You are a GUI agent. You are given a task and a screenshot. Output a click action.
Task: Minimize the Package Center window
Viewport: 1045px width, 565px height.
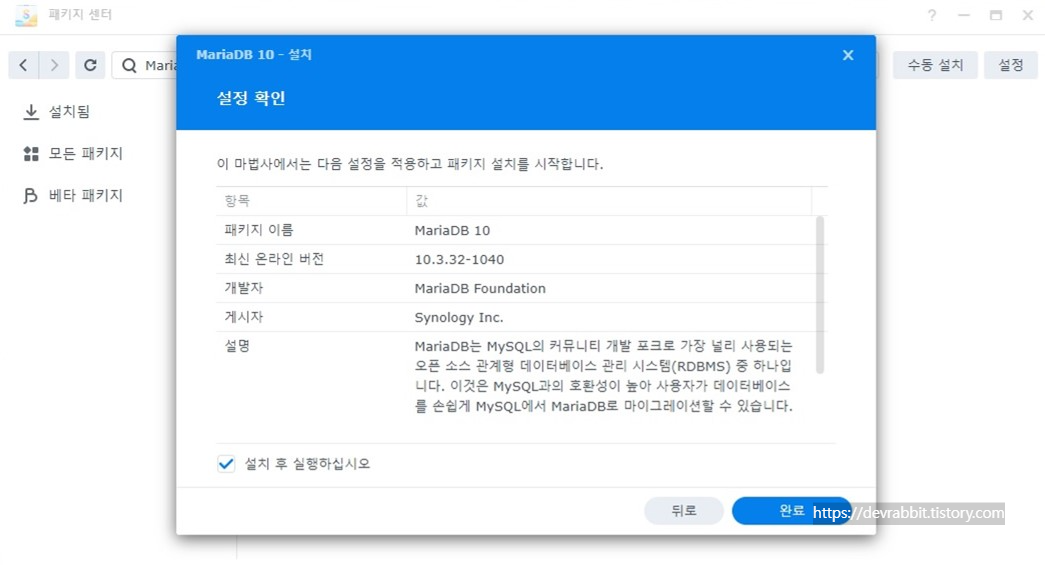964,15
